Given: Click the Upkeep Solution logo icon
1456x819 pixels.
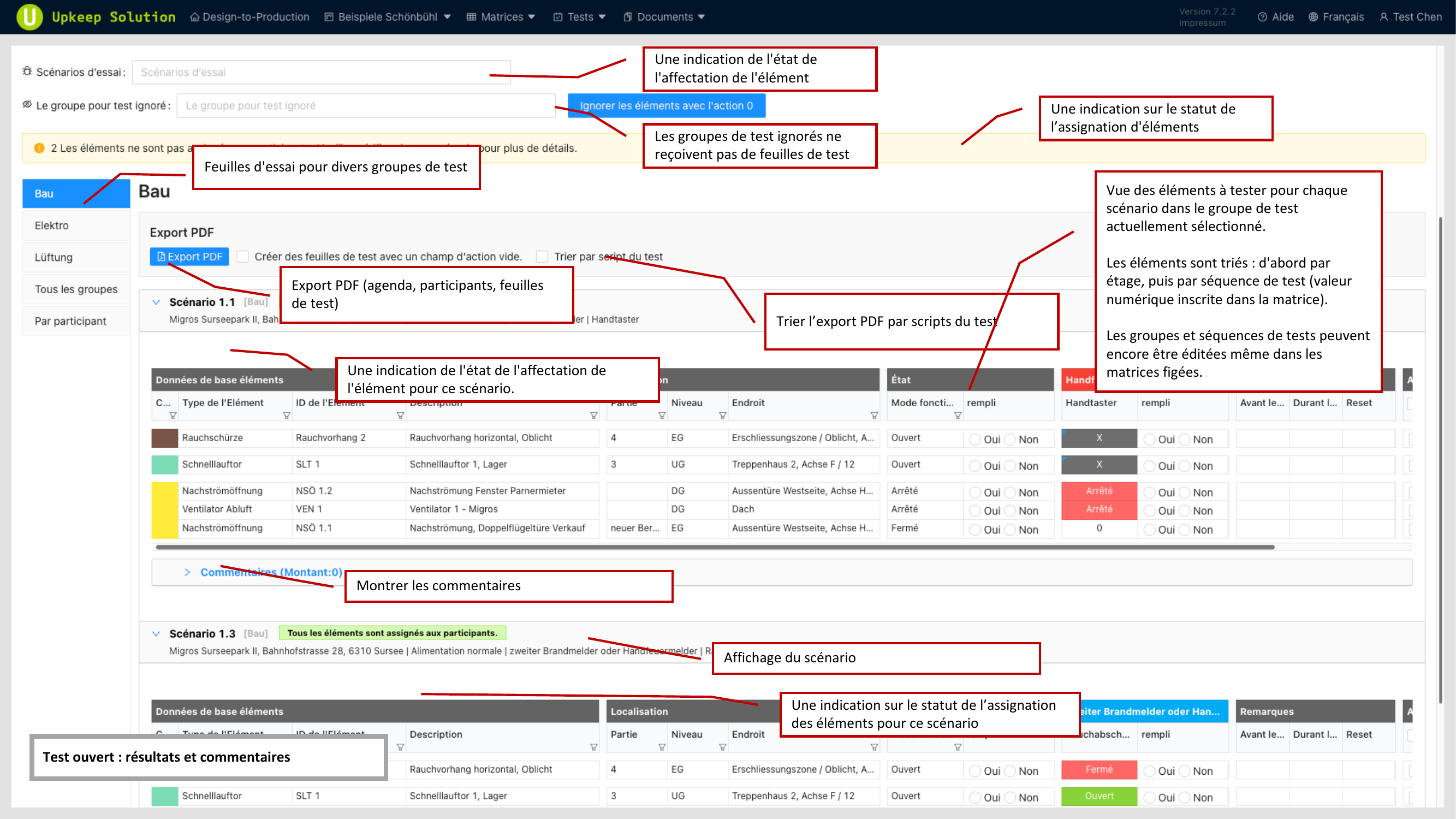Looking at the screenshot, I should [x=29, y=16].
